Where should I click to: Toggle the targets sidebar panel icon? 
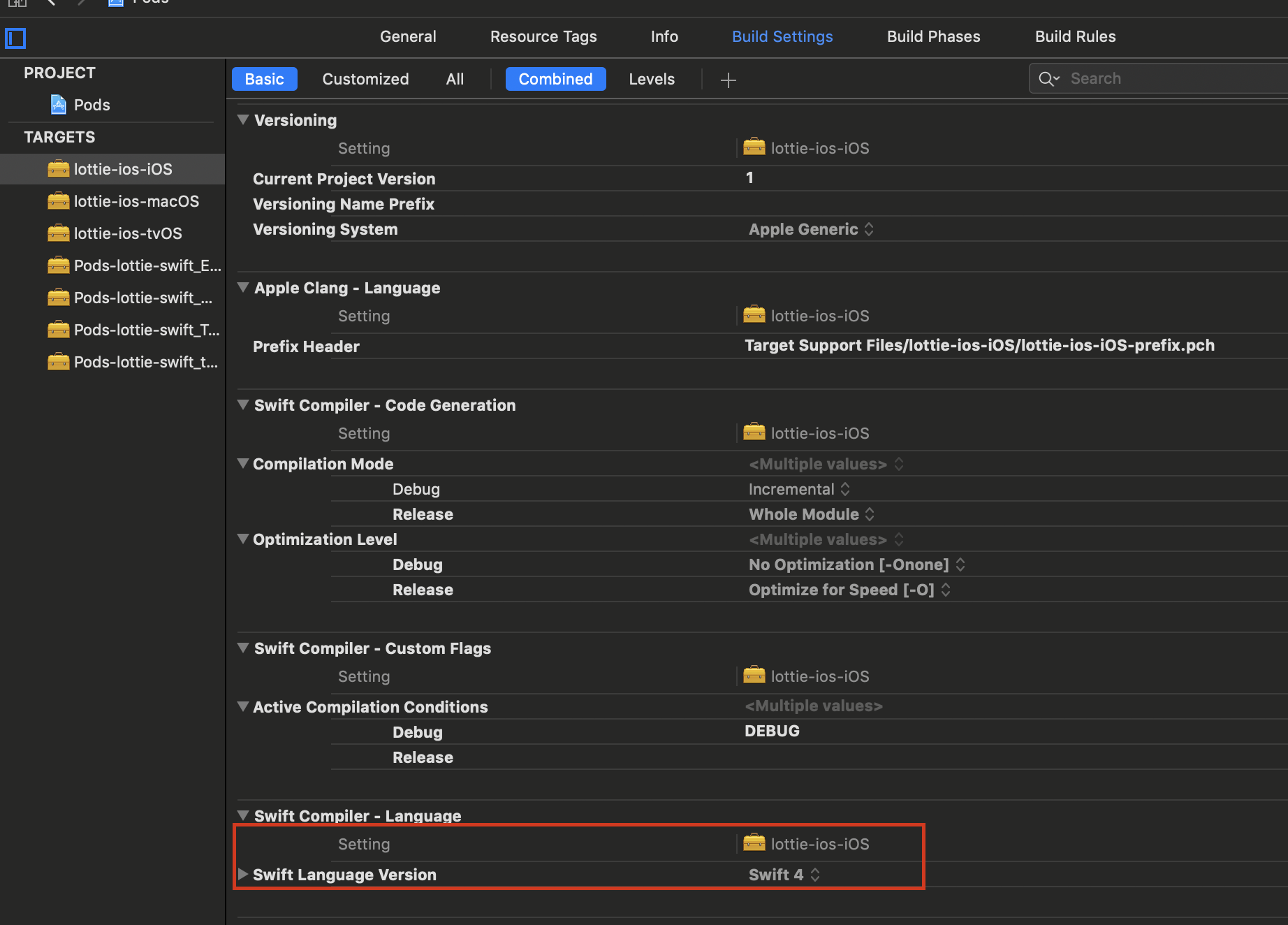(15, 38)
